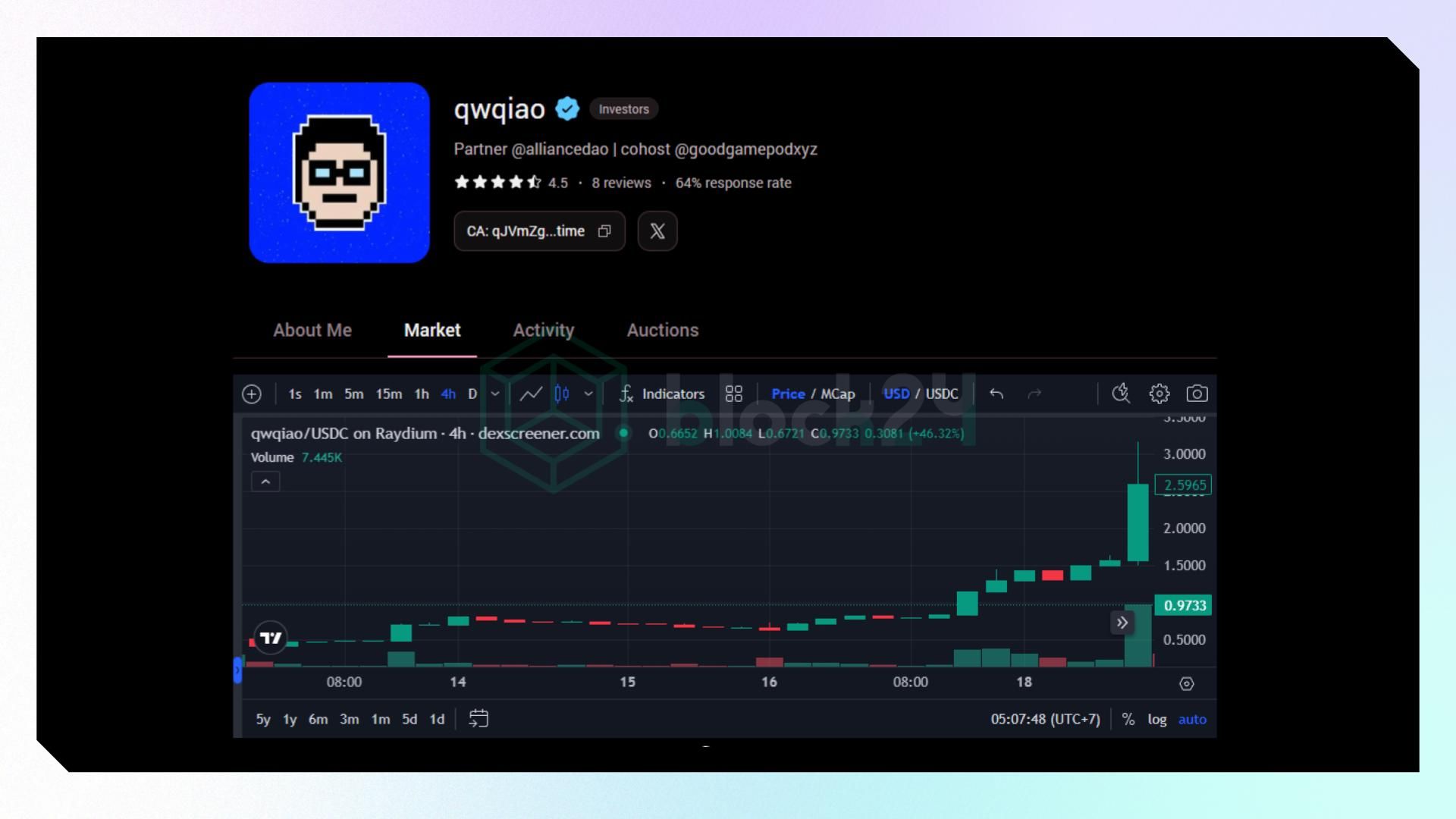Open chart settings gear
1456x819 pixels.
1159,394
